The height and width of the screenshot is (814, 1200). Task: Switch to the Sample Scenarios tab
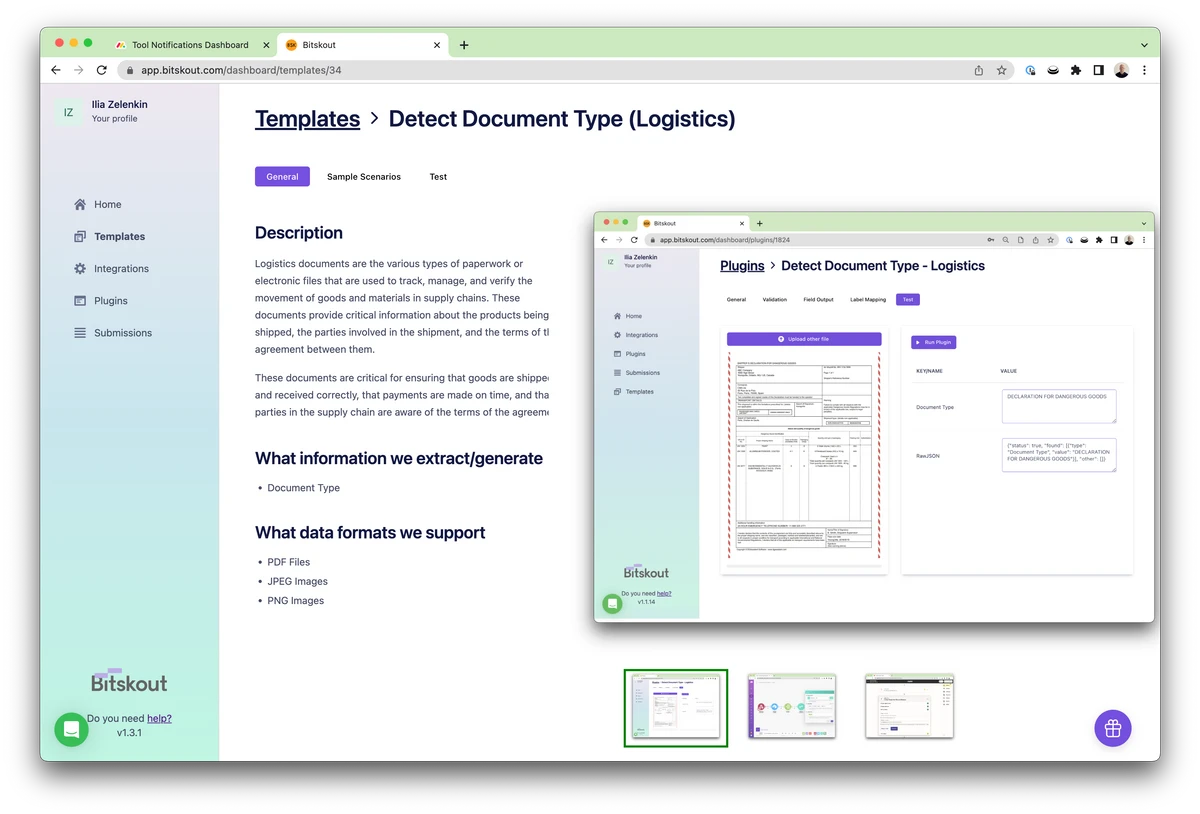pyautogui.click(x=364, y=176)
